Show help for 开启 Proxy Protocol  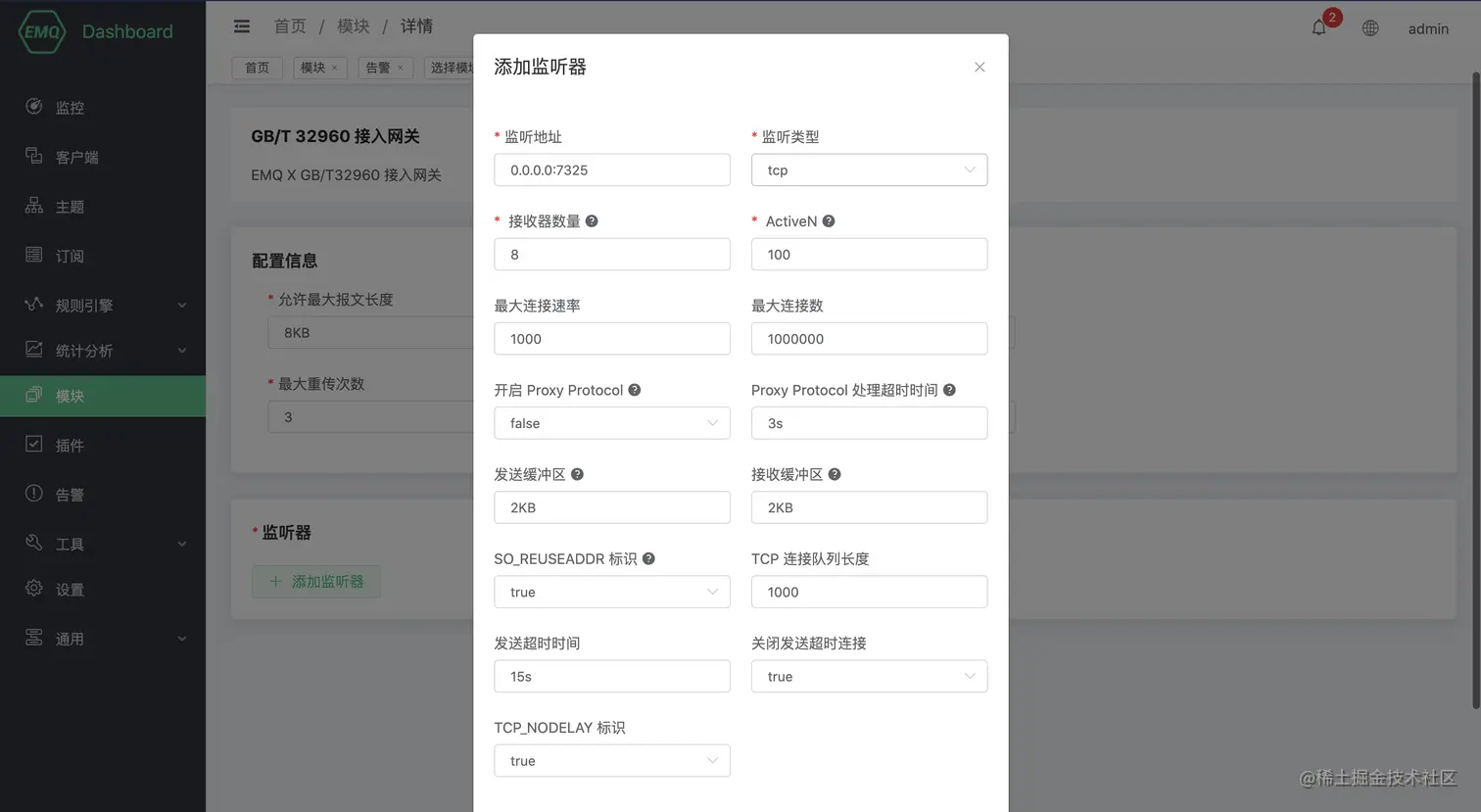(x=635, y=390)
